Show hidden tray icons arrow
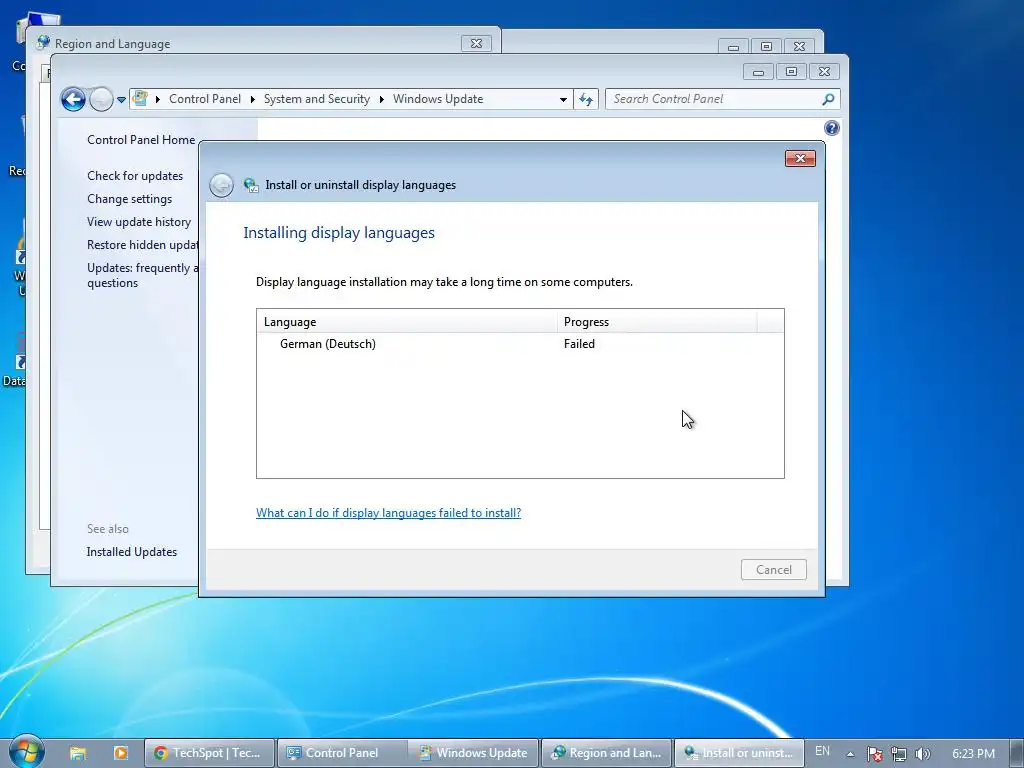The width and height of the screenshot is (1024, 768). pyautogui.click(x=850, y=754)
